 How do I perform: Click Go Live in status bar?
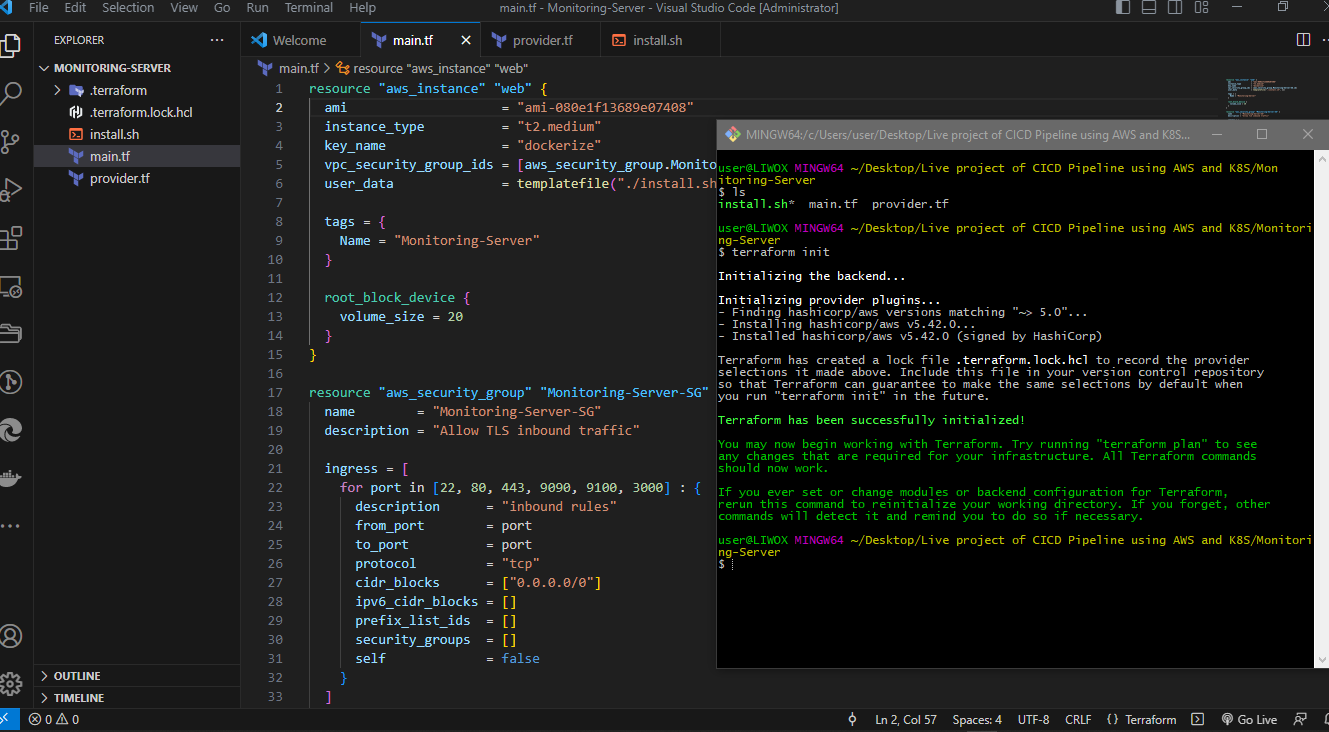click(1250, 720)
